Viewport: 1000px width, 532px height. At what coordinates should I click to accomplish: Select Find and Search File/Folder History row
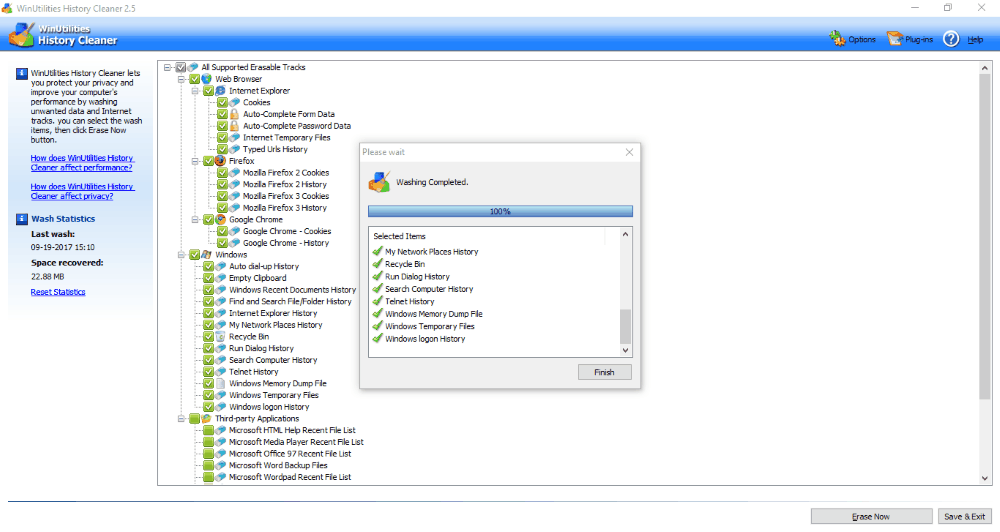[x=290, y=301]
